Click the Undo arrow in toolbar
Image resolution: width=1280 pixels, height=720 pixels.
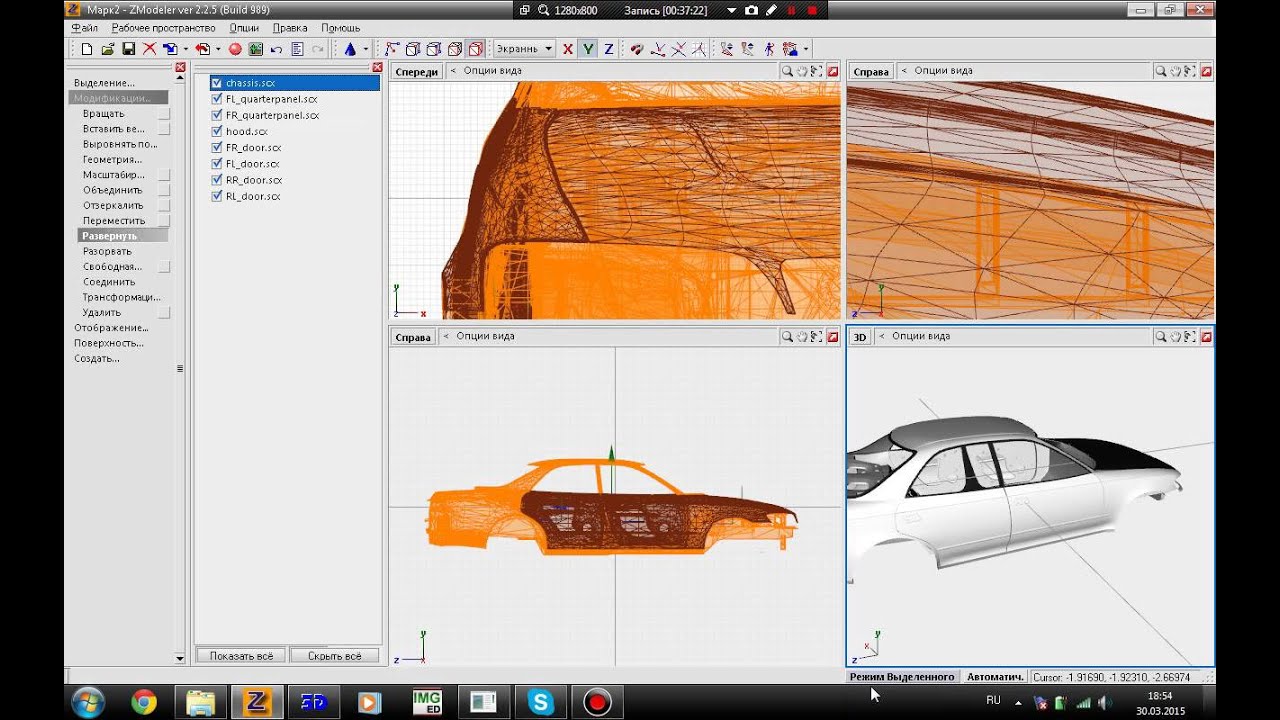[x=276, y=49]
